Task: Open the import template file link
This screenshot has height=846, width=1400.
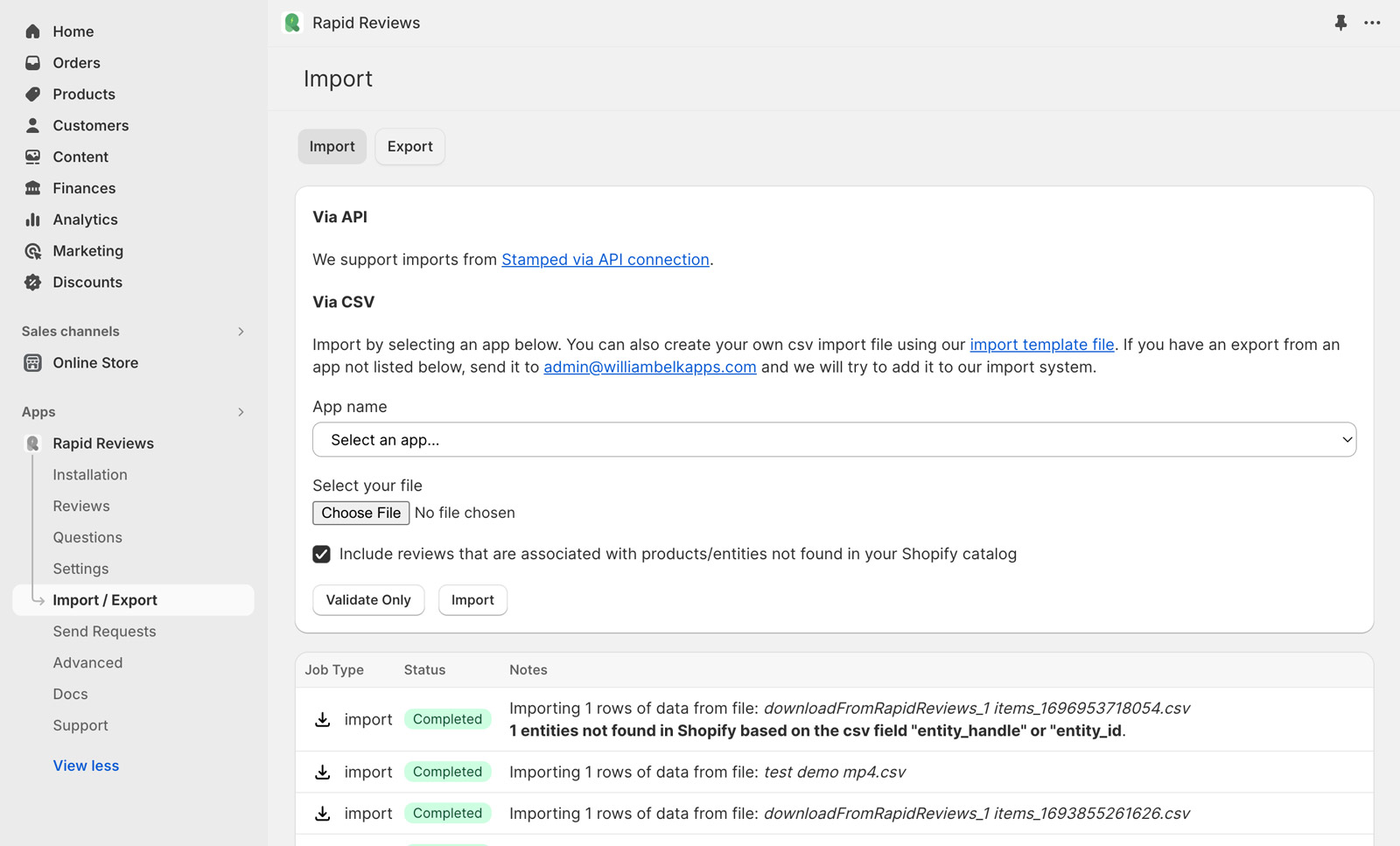Action: click(1041, 345)
